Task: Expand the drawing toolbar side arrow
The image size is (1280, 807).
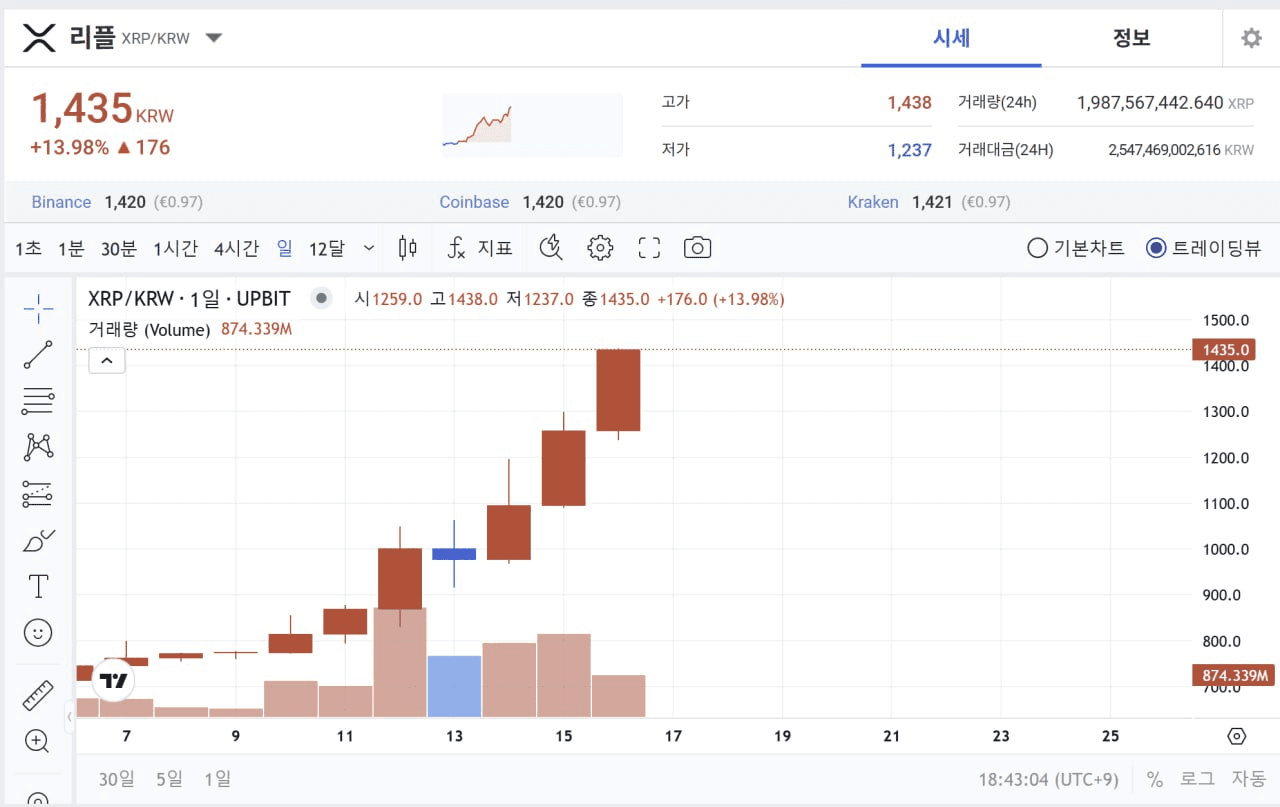Action: click(x=70, y=716)
